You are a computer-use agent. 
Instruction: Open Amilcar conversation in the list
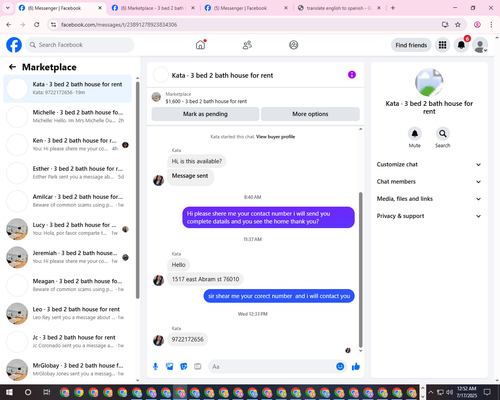[67, 201]
